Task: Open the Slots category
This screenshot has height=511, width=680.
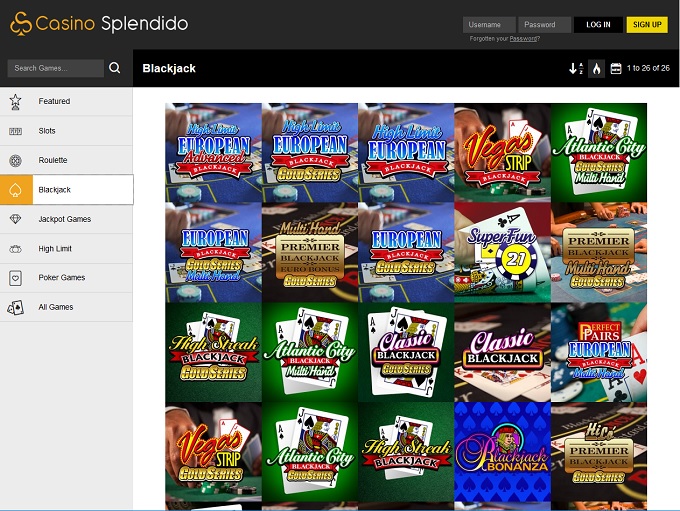Action: point(47,131)
